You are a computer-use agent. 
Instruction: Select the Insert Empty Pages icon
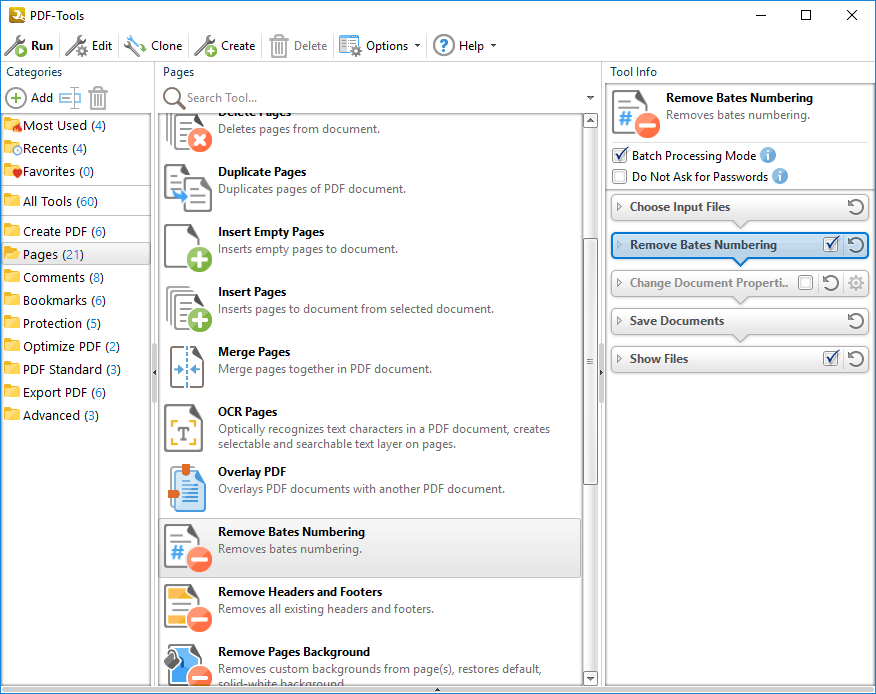(188, 248)
